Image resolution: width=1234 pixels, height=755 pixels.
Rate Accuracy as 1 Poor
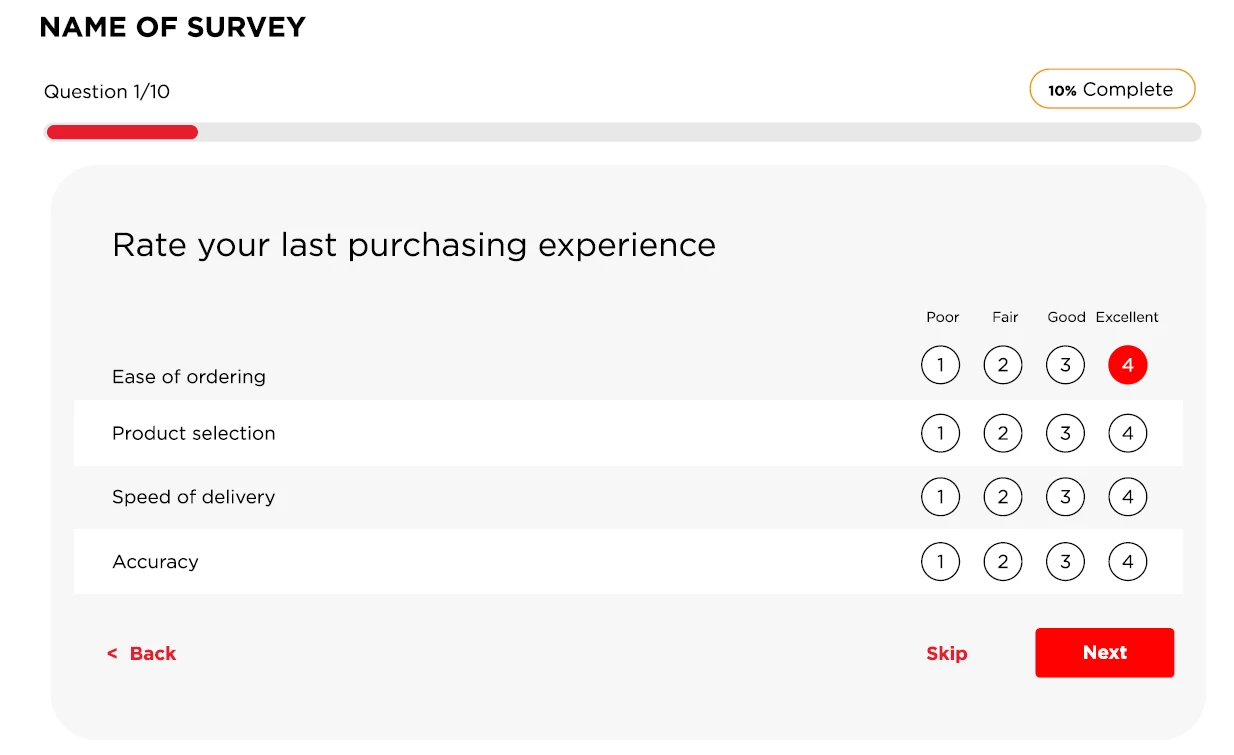[940, 562]
